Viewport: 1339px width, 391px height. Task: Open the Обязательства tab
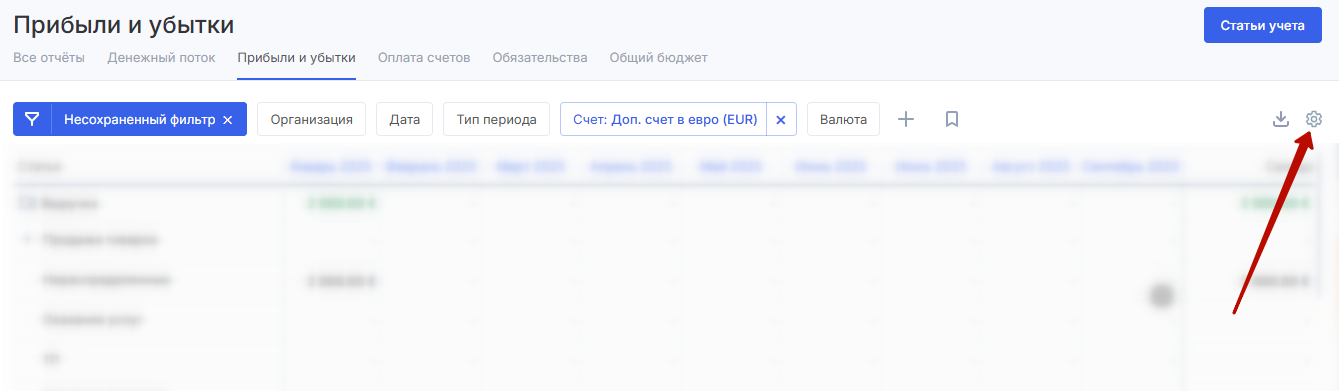coord(540,57)
